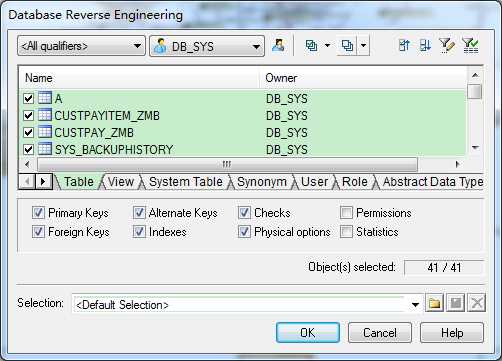Viewport: 502px width, 361px height.
Task: Click horizontal scrollbar right arrow
Action: click(457, 164)
